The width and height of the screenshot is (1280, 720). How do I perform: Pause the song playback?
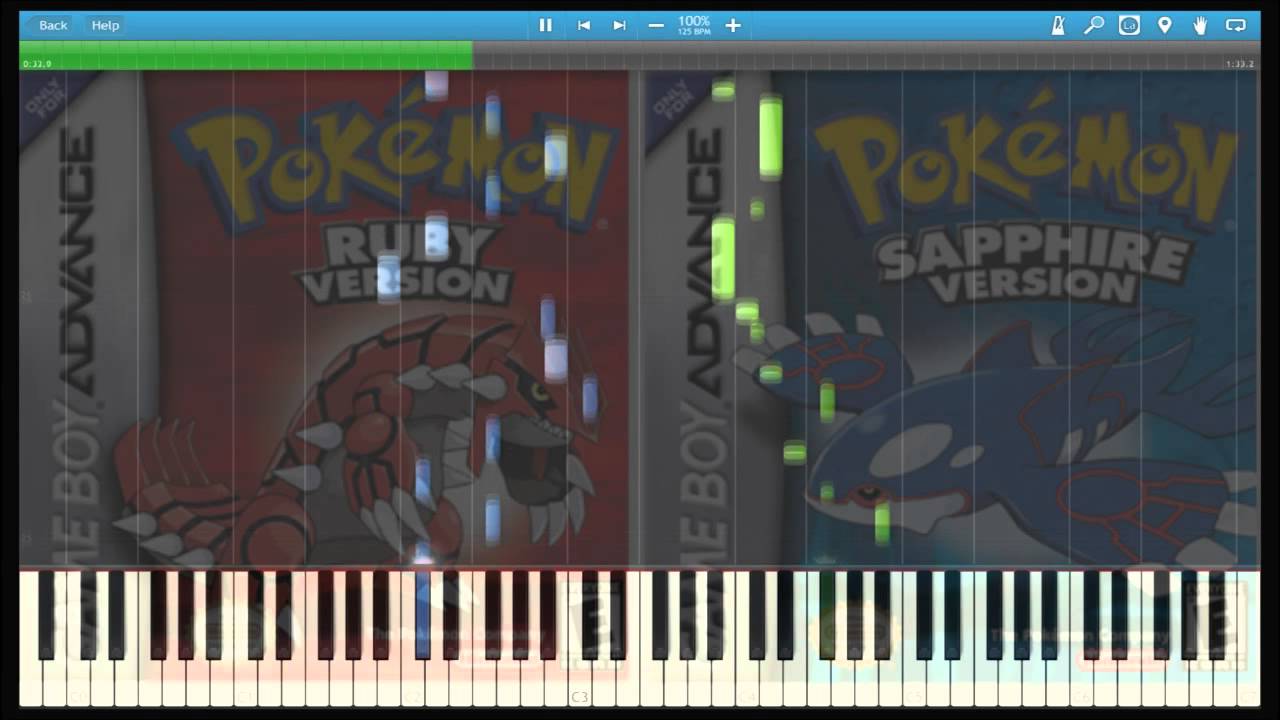(x=546, y=25)
